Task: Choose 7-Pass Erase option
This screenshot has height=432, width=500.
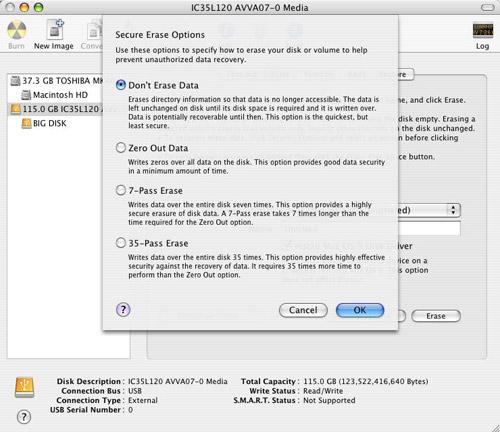Action: pos(120,190)
